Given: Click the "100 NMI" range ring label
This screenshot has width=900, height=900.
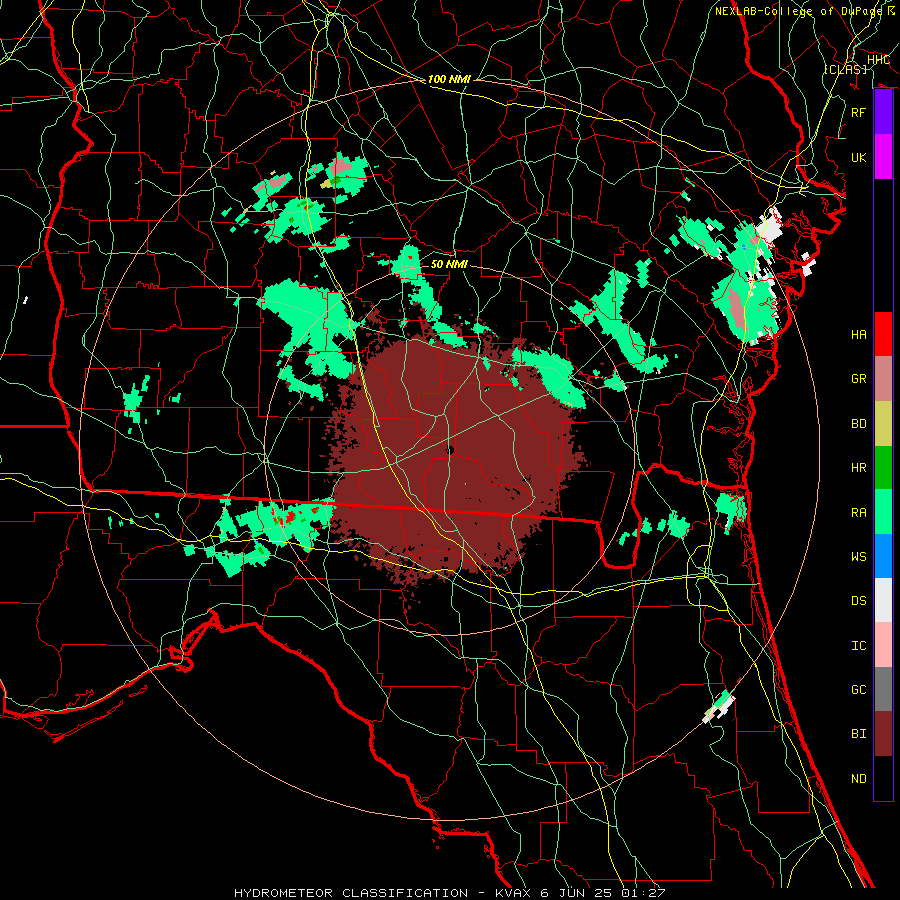Looking at the screenshot, I should pyautogui.click(x=449, y=79).
